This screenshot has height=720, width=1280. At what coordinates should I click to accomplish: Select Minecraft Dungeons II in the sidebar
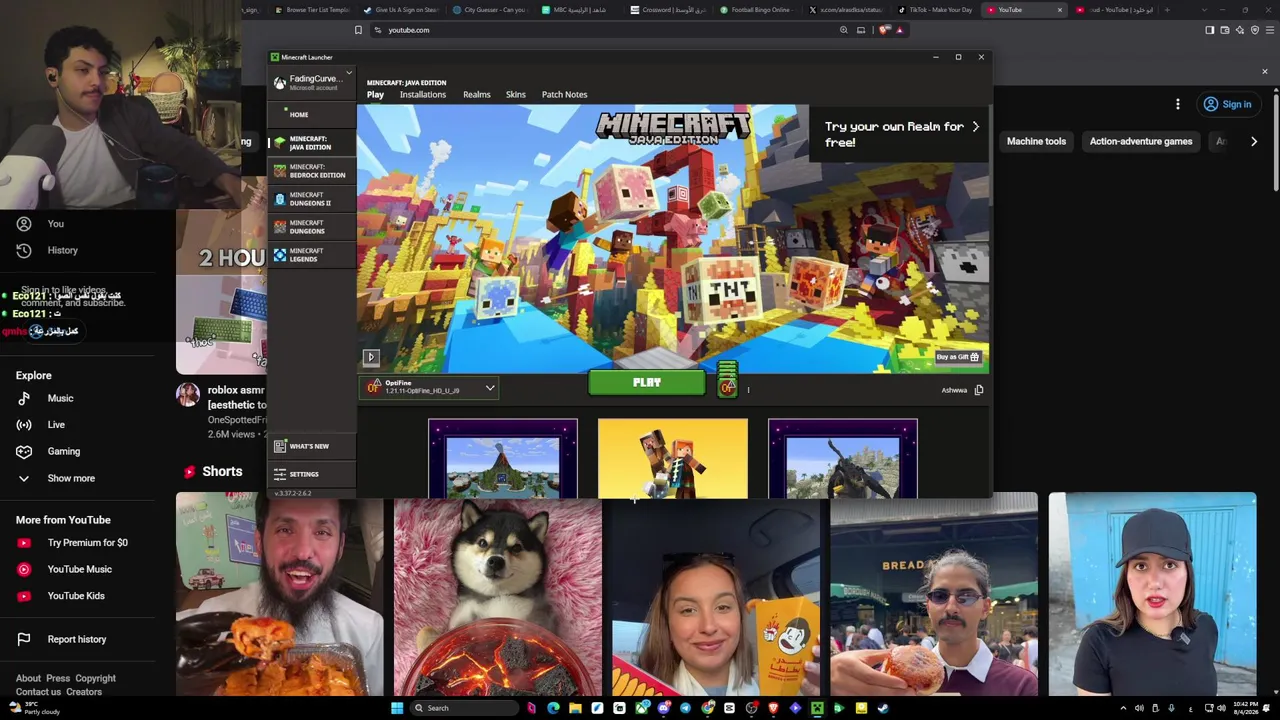click(311, 199)
